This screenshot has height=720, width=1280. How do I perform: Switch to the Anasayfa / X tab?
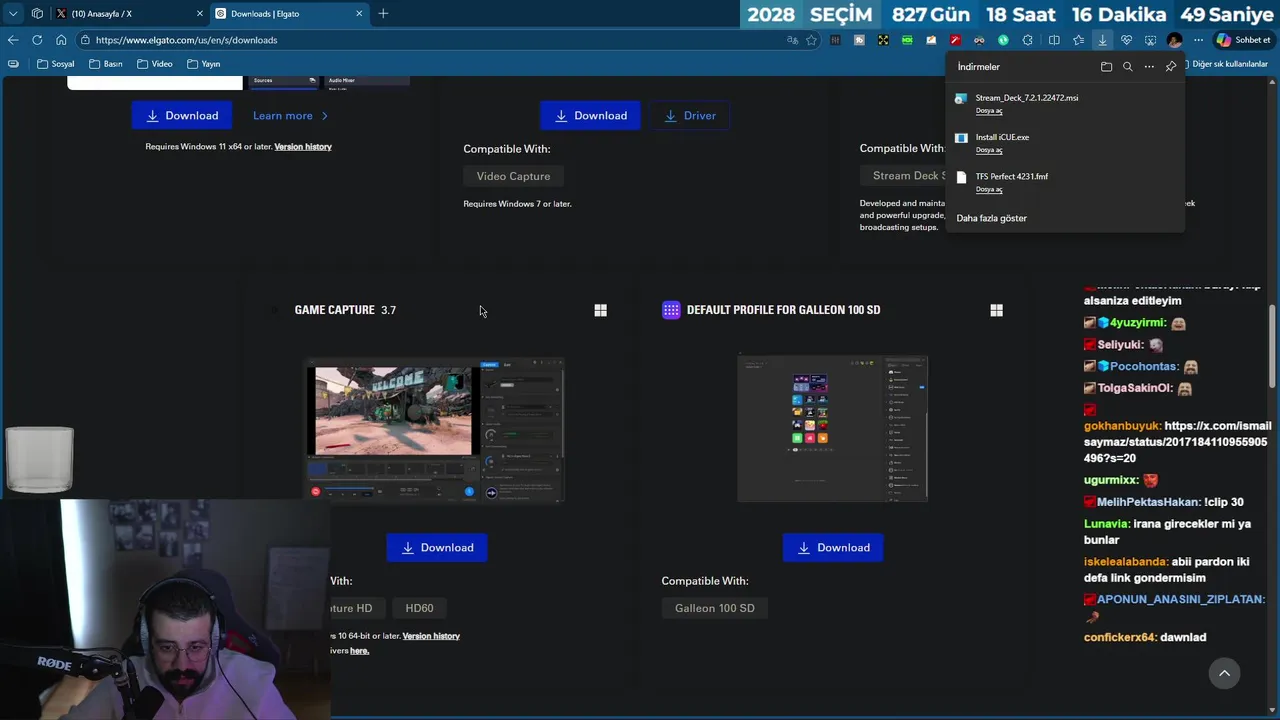point(128,14)
